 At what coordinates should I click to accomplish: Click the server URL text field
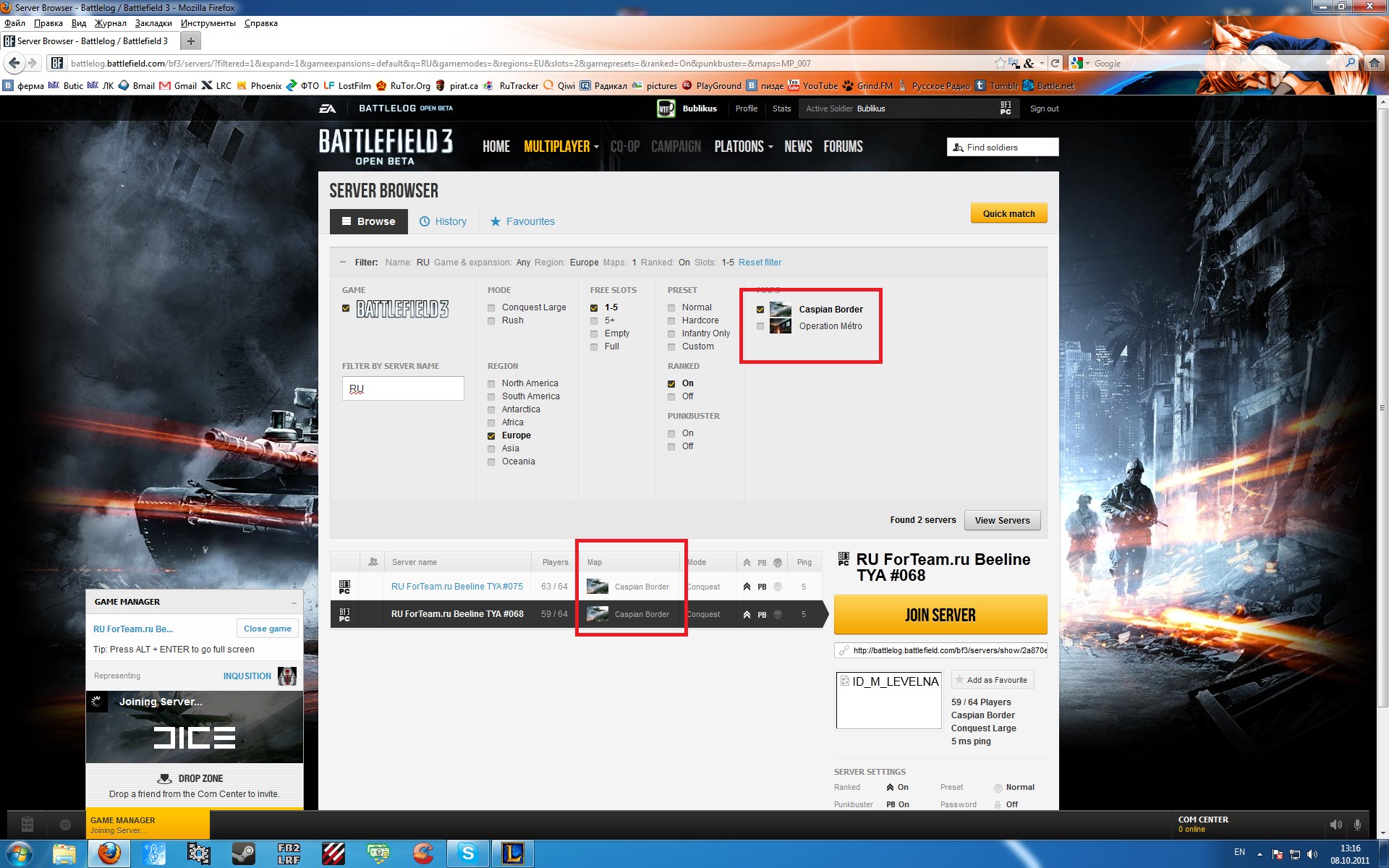(x=940, y=650)
